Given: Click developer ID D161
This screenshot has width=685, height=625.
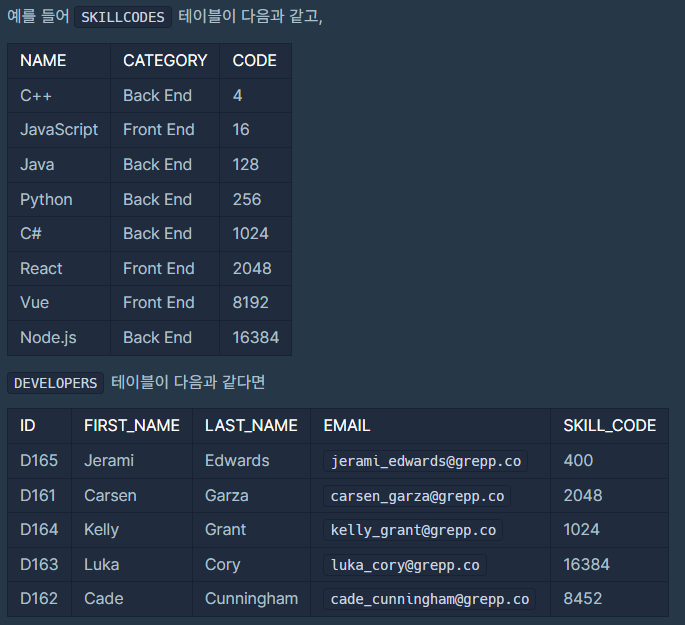Looking at the screenshot, I should (x=38, y=496).
